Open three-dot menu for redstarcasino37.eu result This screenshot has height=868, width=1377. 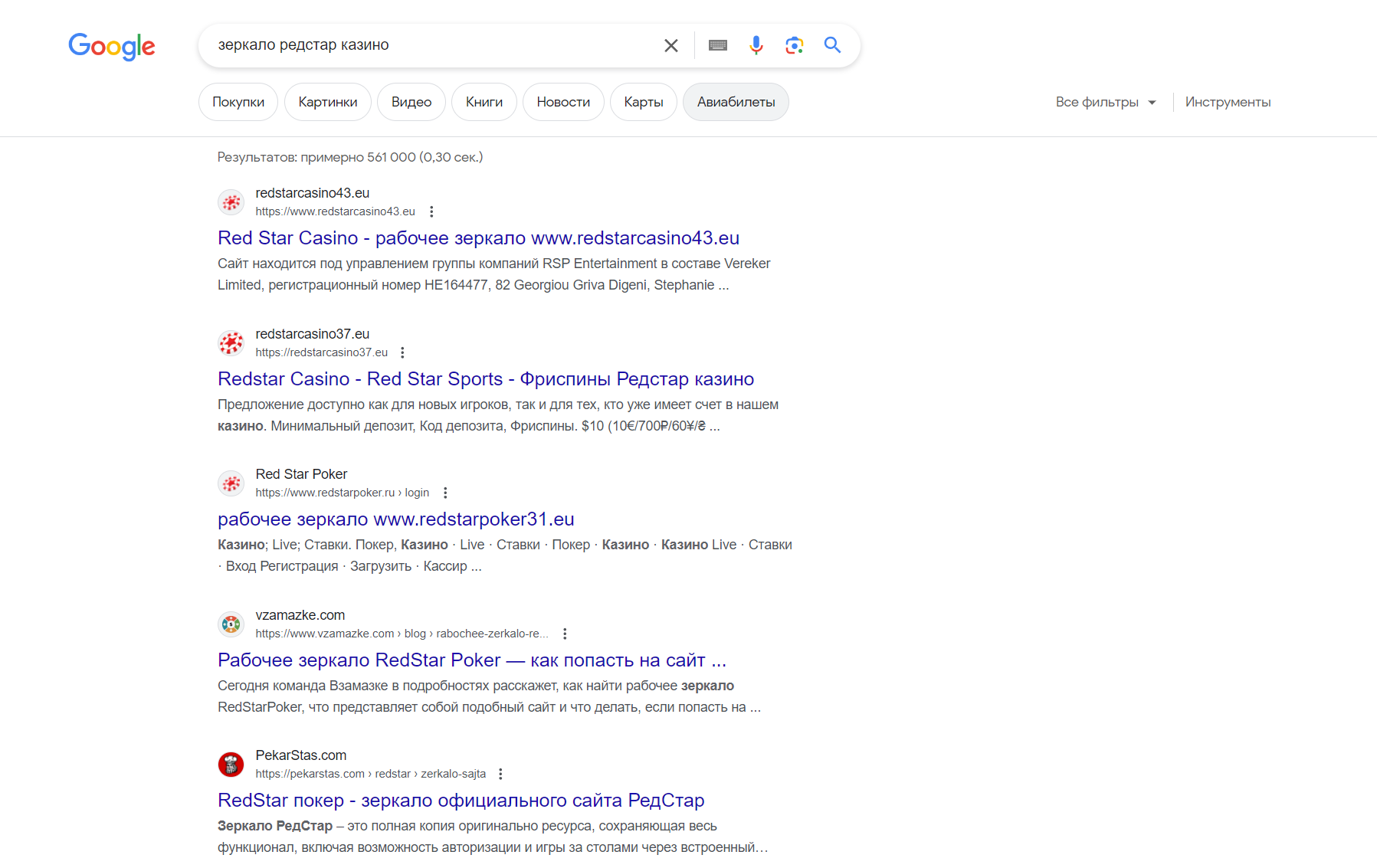coord(402,352)
